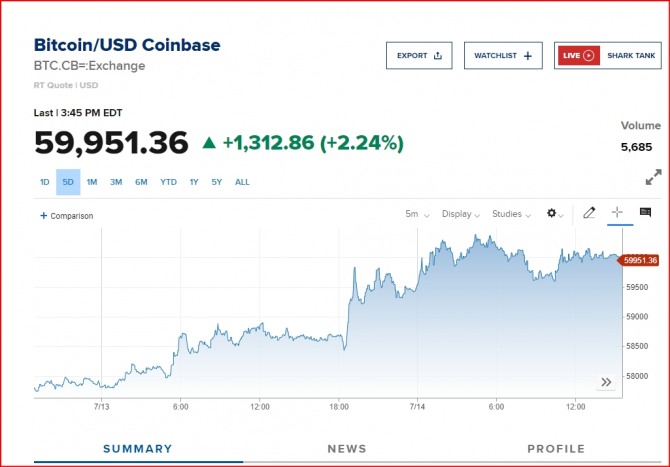Viewport: 670px width, 467px height.
Task: Open the Studies dropdown
Action: click(x=511, y=214)
